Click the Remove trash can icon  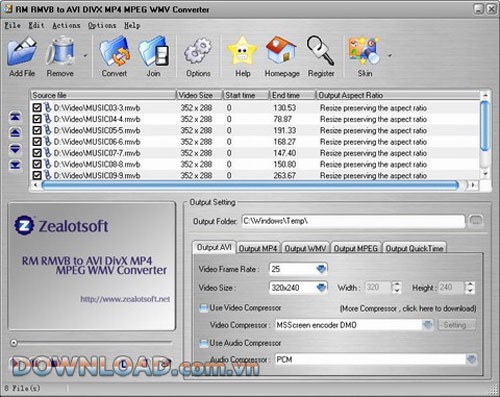pos(60,51)
